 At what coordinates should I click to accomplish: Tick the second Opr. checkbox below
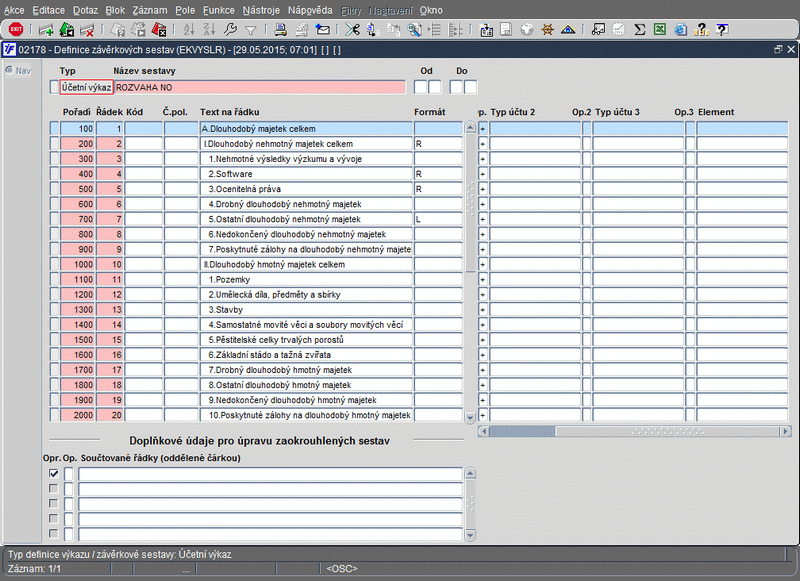tap(54, 489)
